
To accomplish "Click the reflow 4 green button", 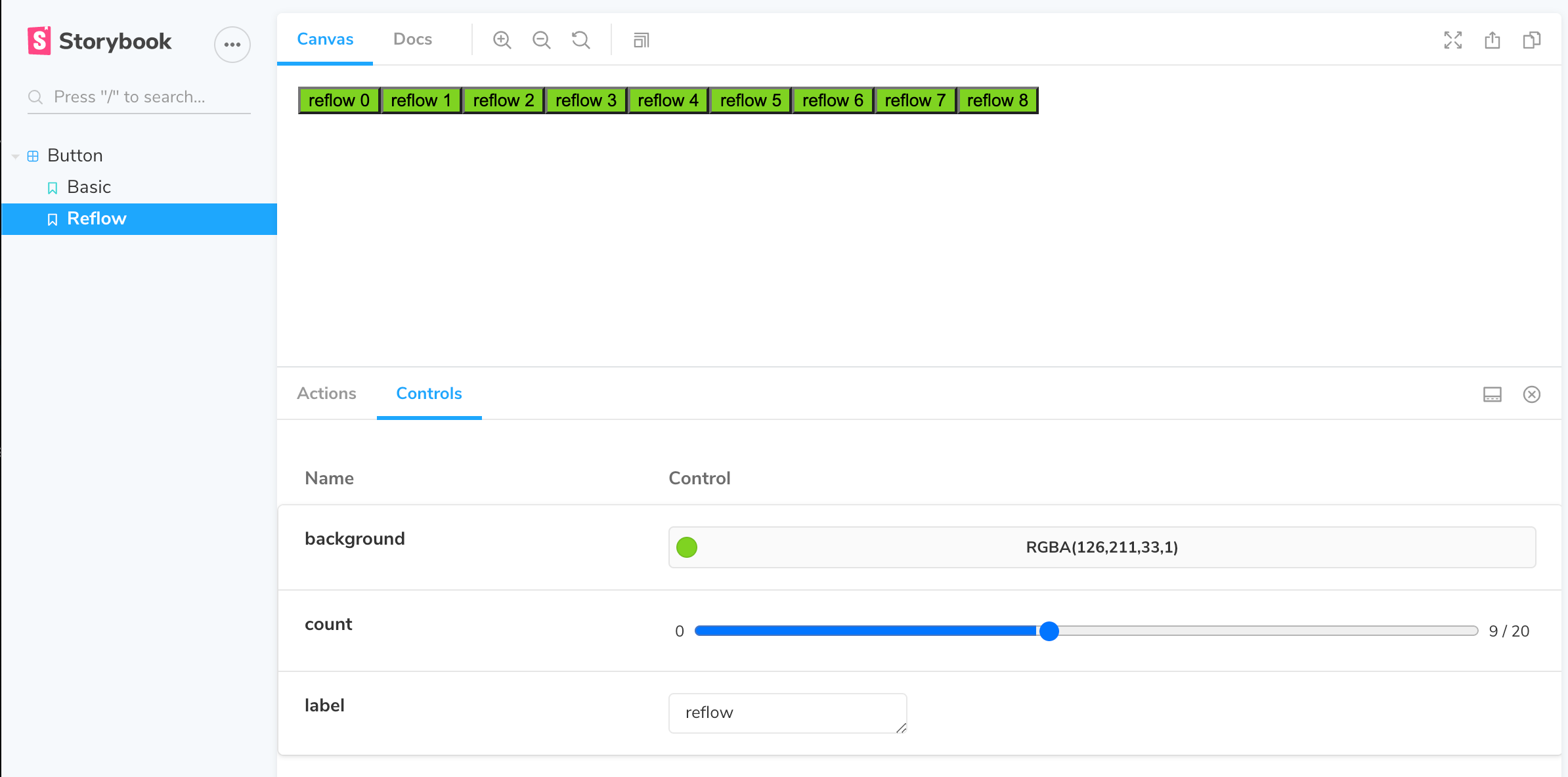I will (668, 100).
